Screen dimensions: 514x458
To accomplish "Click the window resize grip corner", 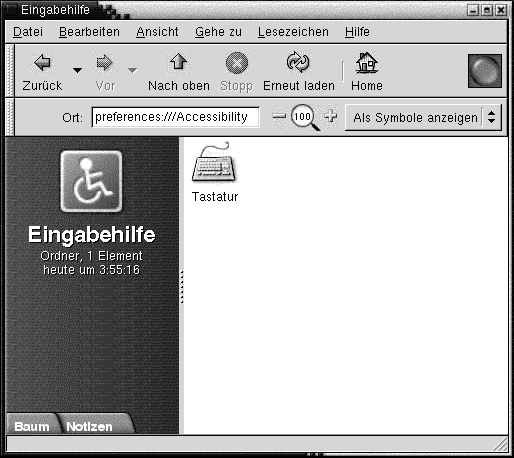I will coord(500,445).
